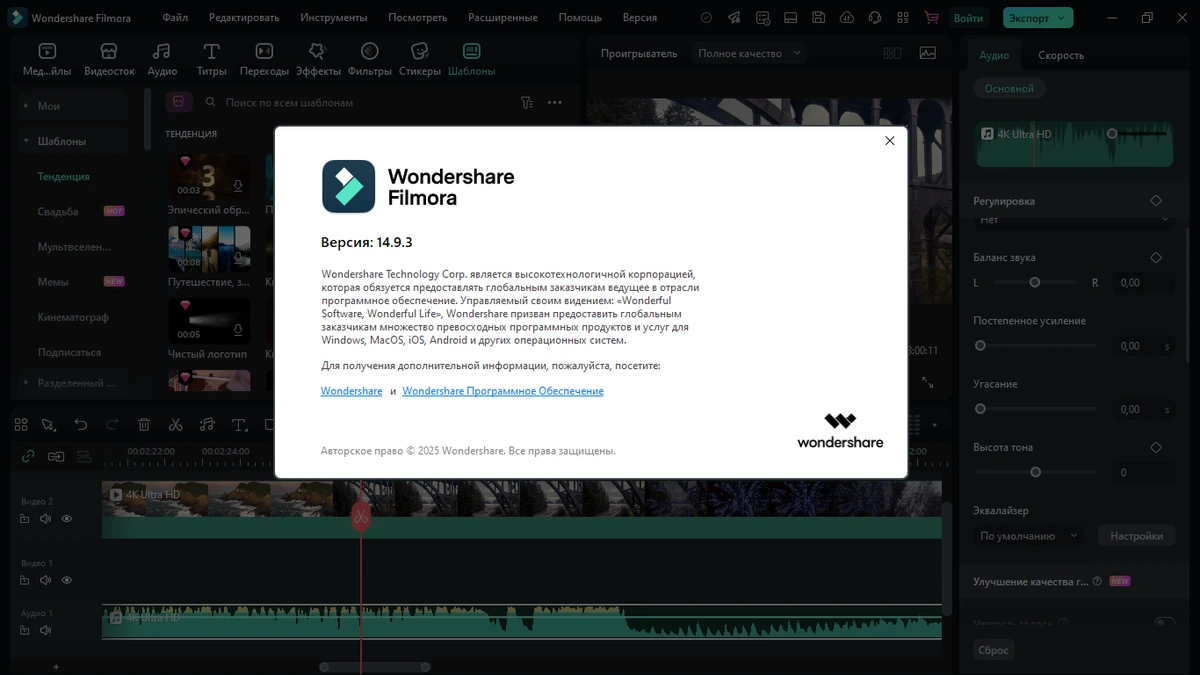Click the Войти sign-in button
1200x675 pixels.
point(968,18)
